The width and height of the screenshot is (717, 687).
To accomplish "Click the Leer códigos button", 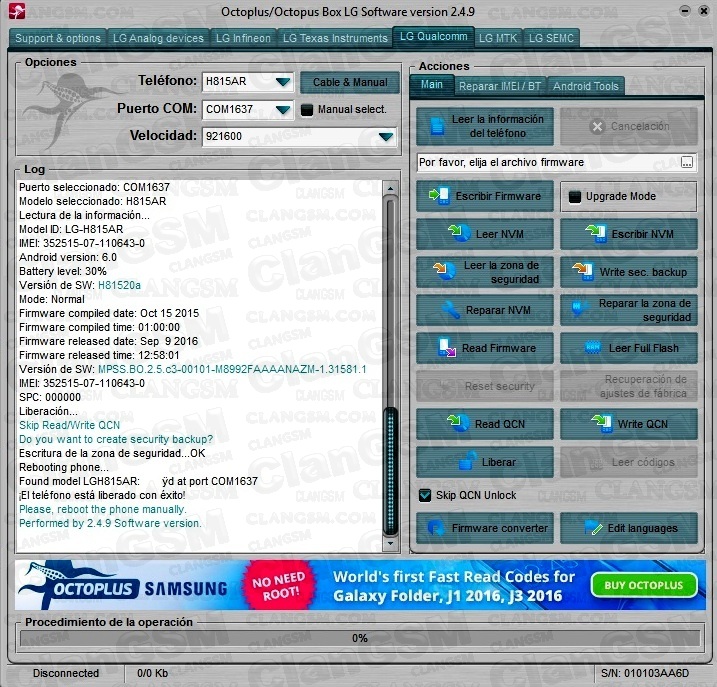I will [x=629, y=462].
